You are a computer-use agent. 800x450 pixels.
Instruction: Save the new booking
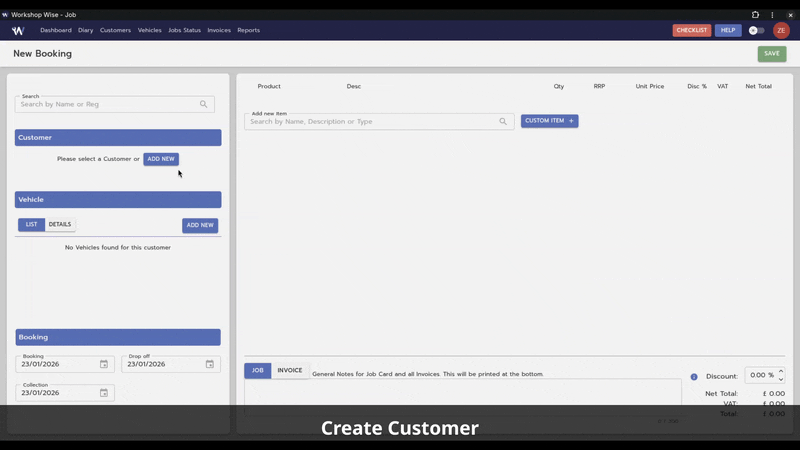[771, 54]
